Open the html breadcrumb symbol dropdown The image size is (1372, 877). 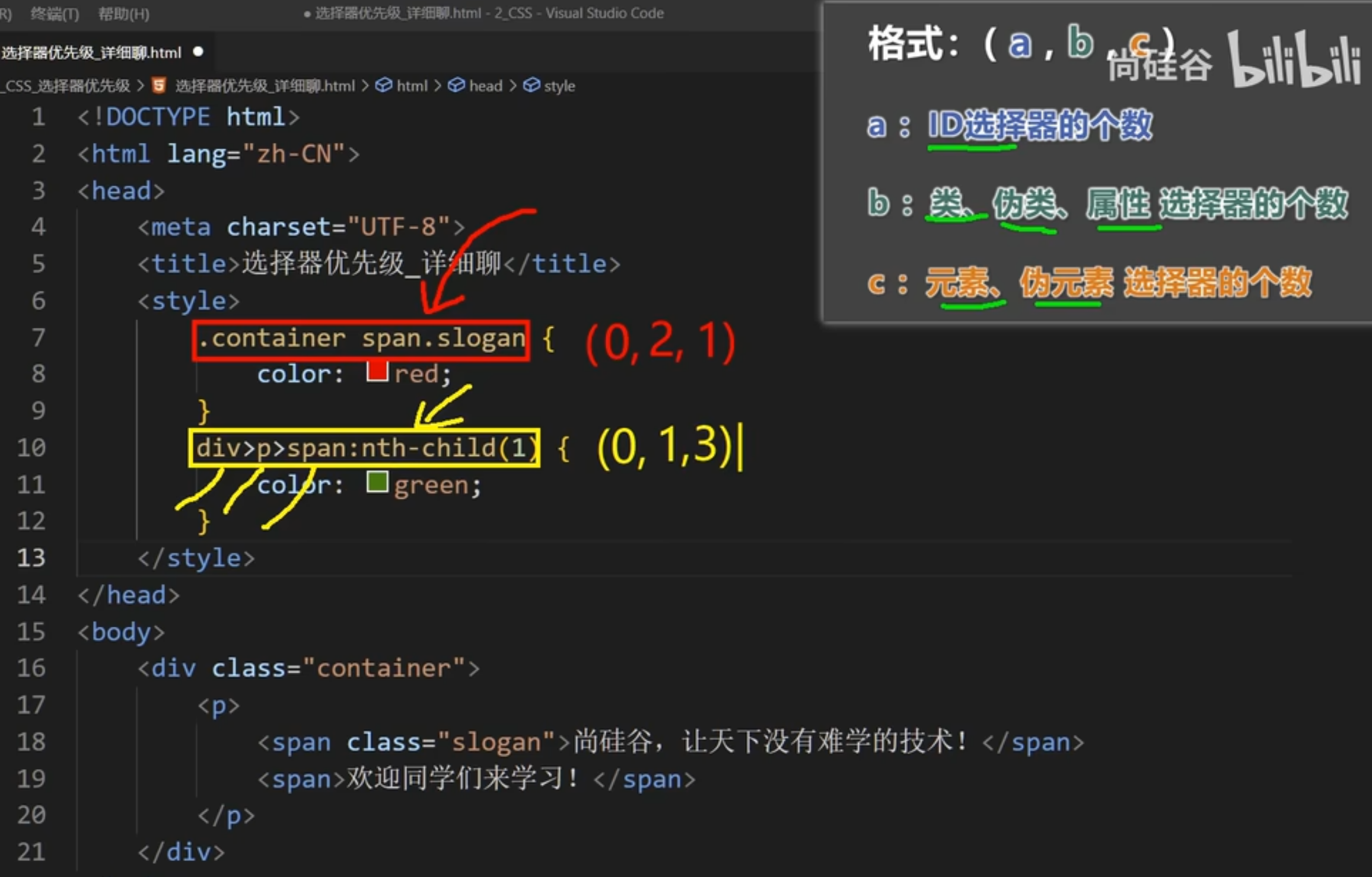click(x=412, y=86)
